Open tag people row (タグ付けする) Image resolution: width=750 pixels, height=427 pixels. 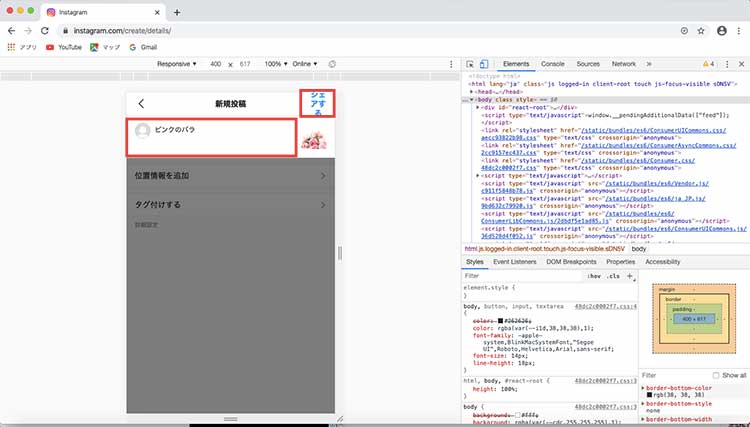[x=231, y=205]
